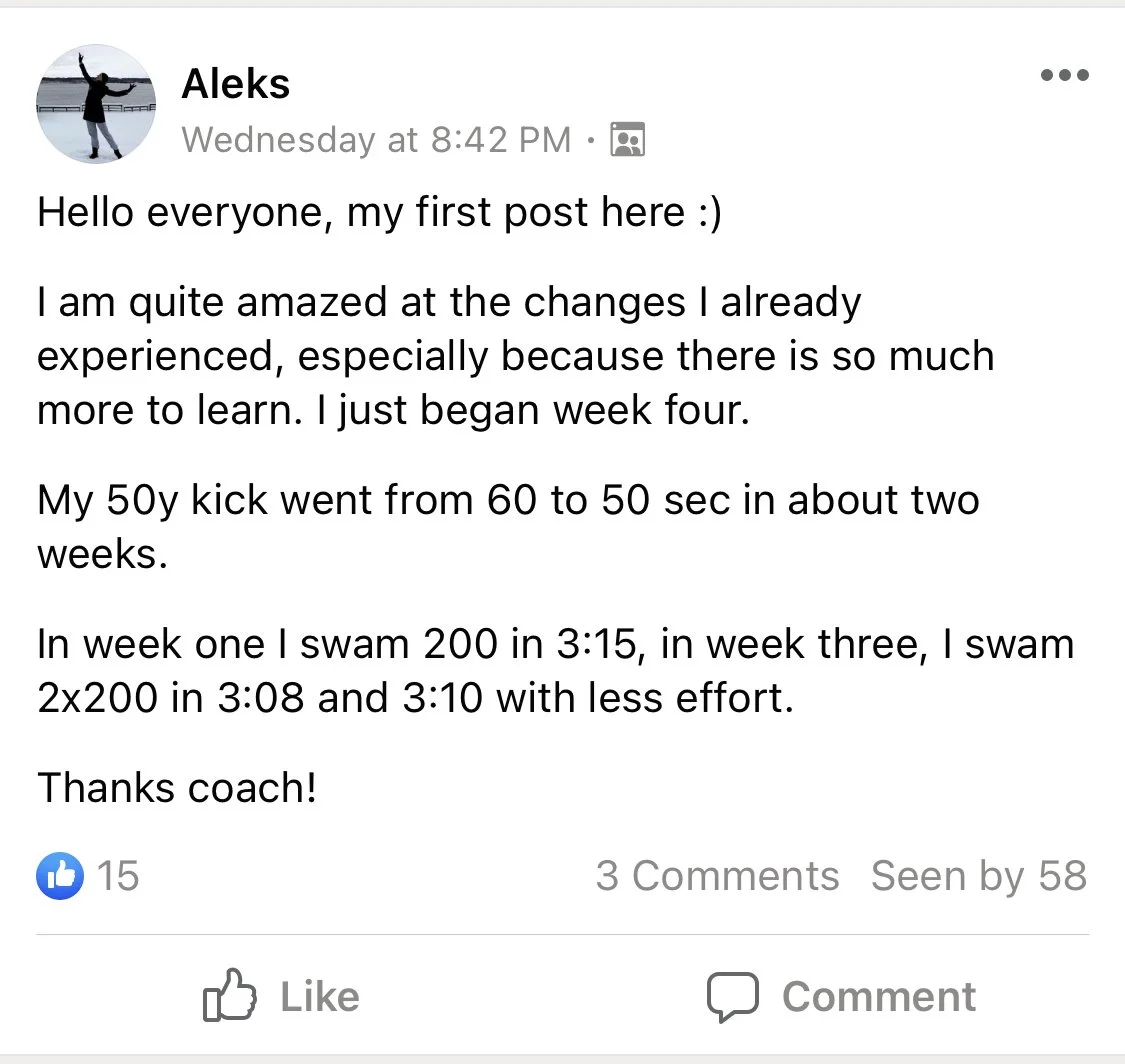Visit the profile via the "Aleks" name
The width and height of the screenshot is (1125, 1064).
(x=236, y=84)
